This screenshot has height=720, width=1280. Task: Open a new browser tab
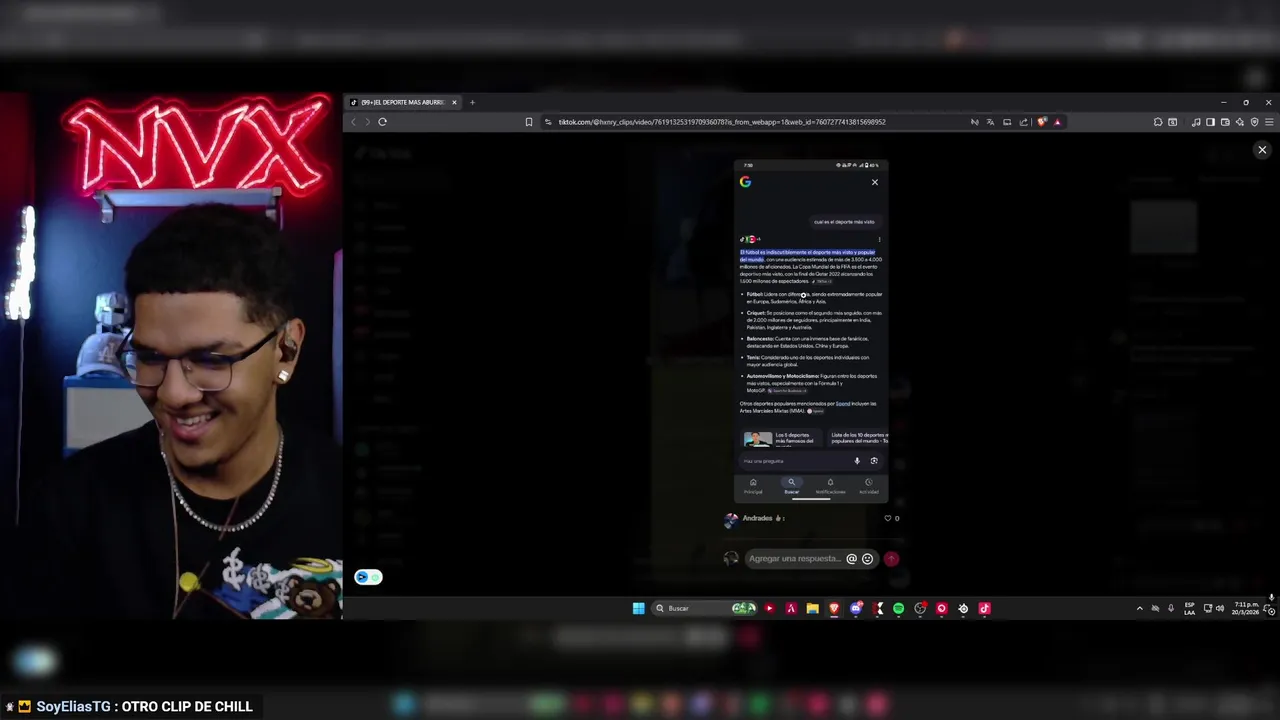pos(472,102)
